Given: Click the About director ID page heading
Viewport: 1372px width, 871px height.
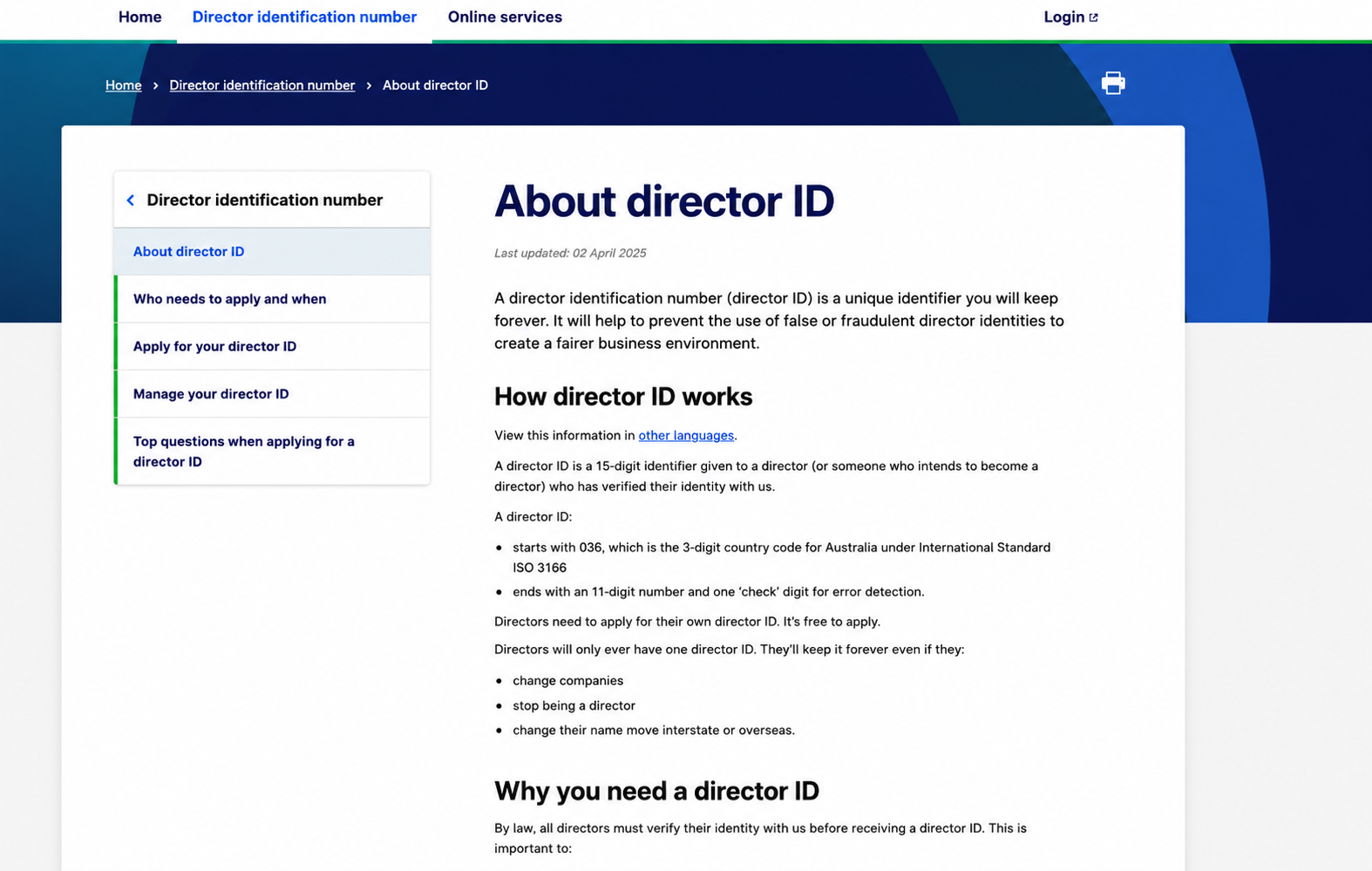Looking at the screenshot, I should [664, 201].
